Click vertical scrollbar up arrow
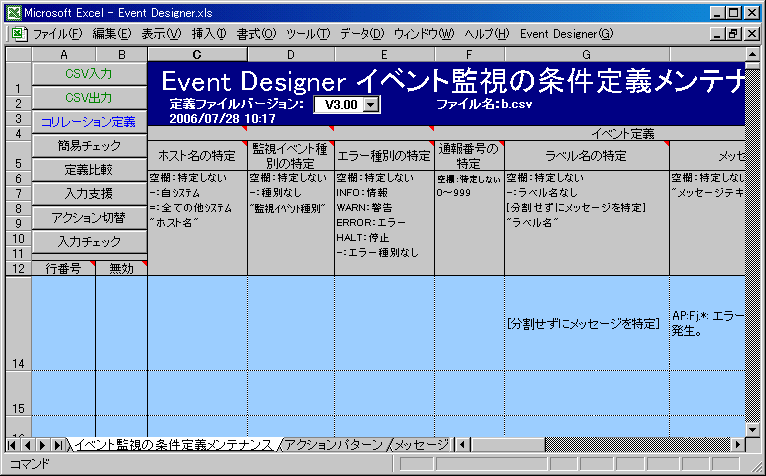The image size is (766, 476). [752, 54]
